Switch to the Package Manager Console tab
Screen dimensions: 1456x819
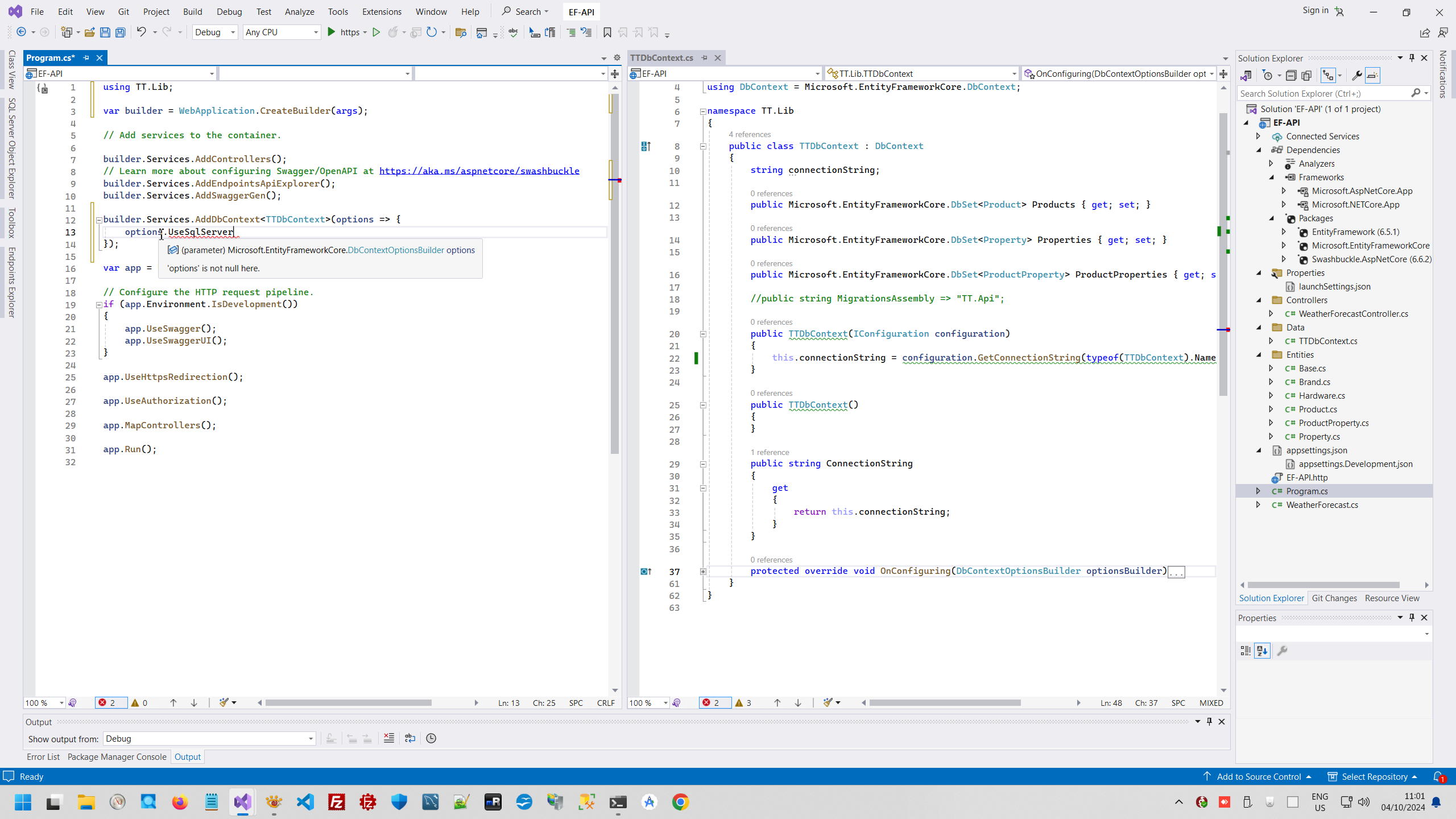117,756
